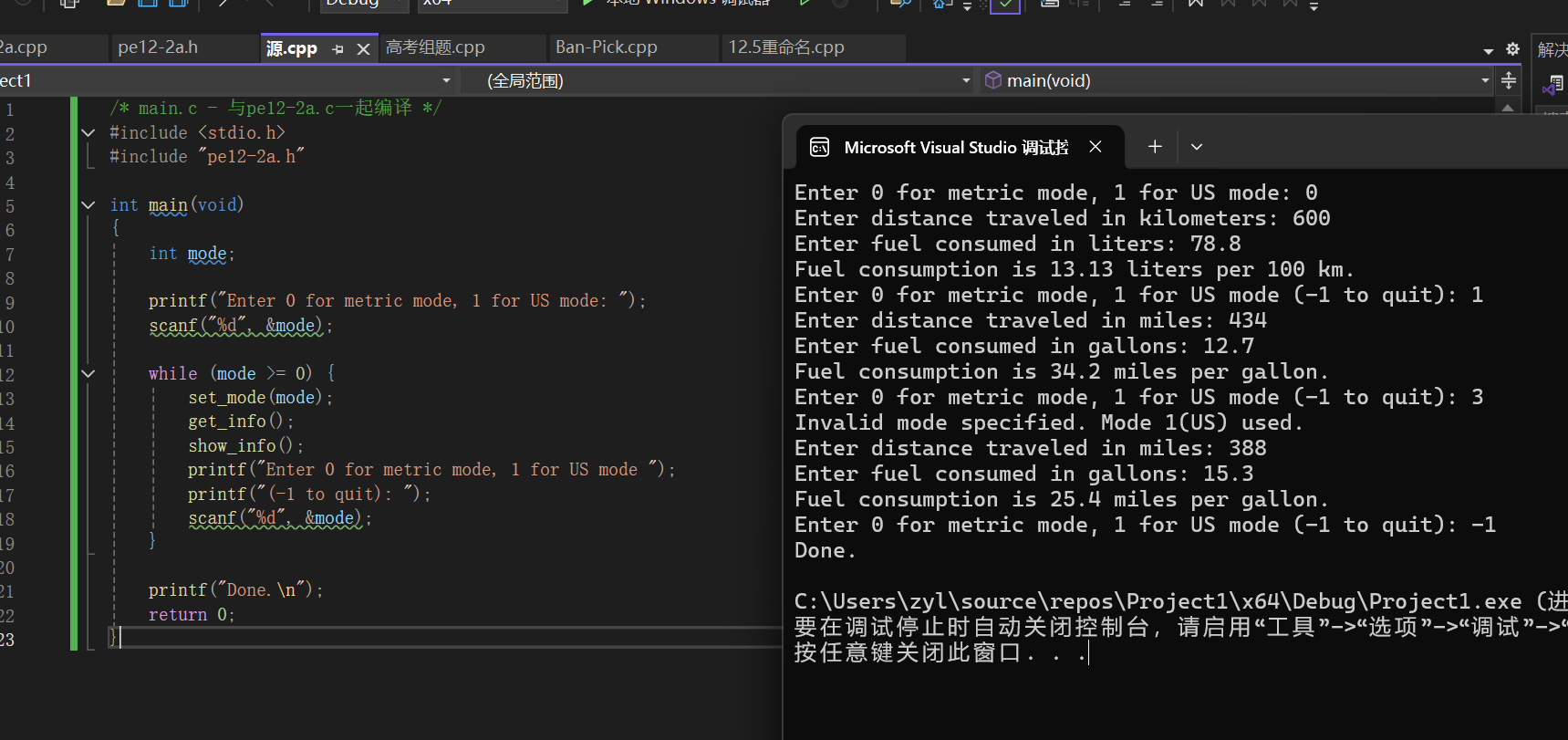Image resolution: width=1568 pixels, height=740 pixels.
Task: Split the editor window with the splitter icon
Action: (1509, 80)
